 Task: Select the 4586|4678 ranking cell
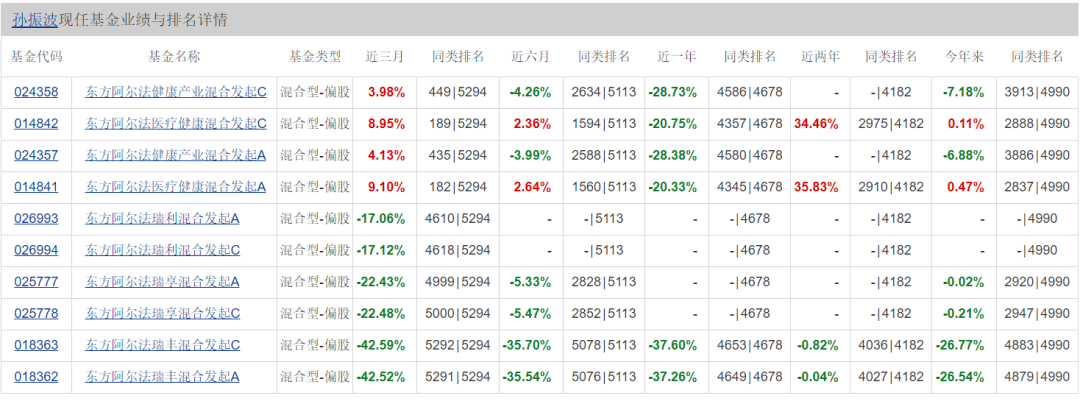point(750,92)
